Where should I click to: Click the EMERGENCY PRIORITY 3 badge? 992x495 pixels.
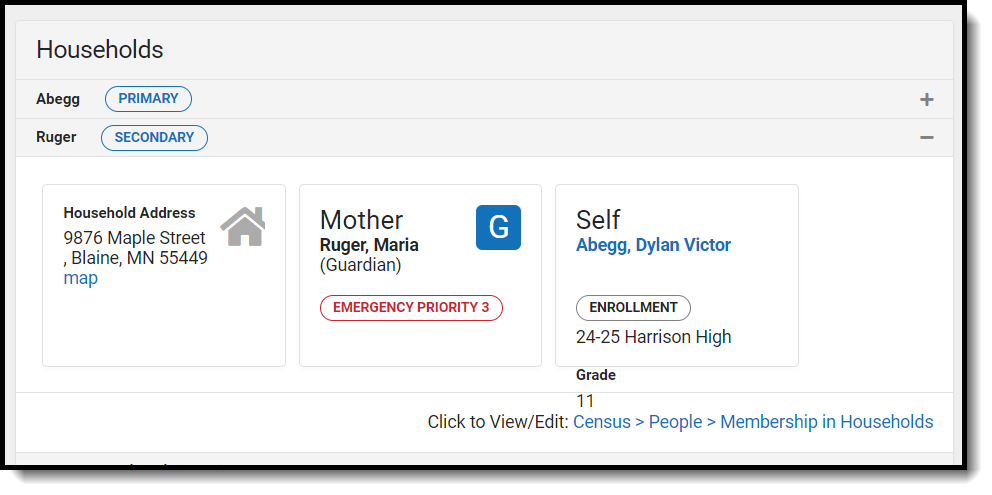pos(411,308)
